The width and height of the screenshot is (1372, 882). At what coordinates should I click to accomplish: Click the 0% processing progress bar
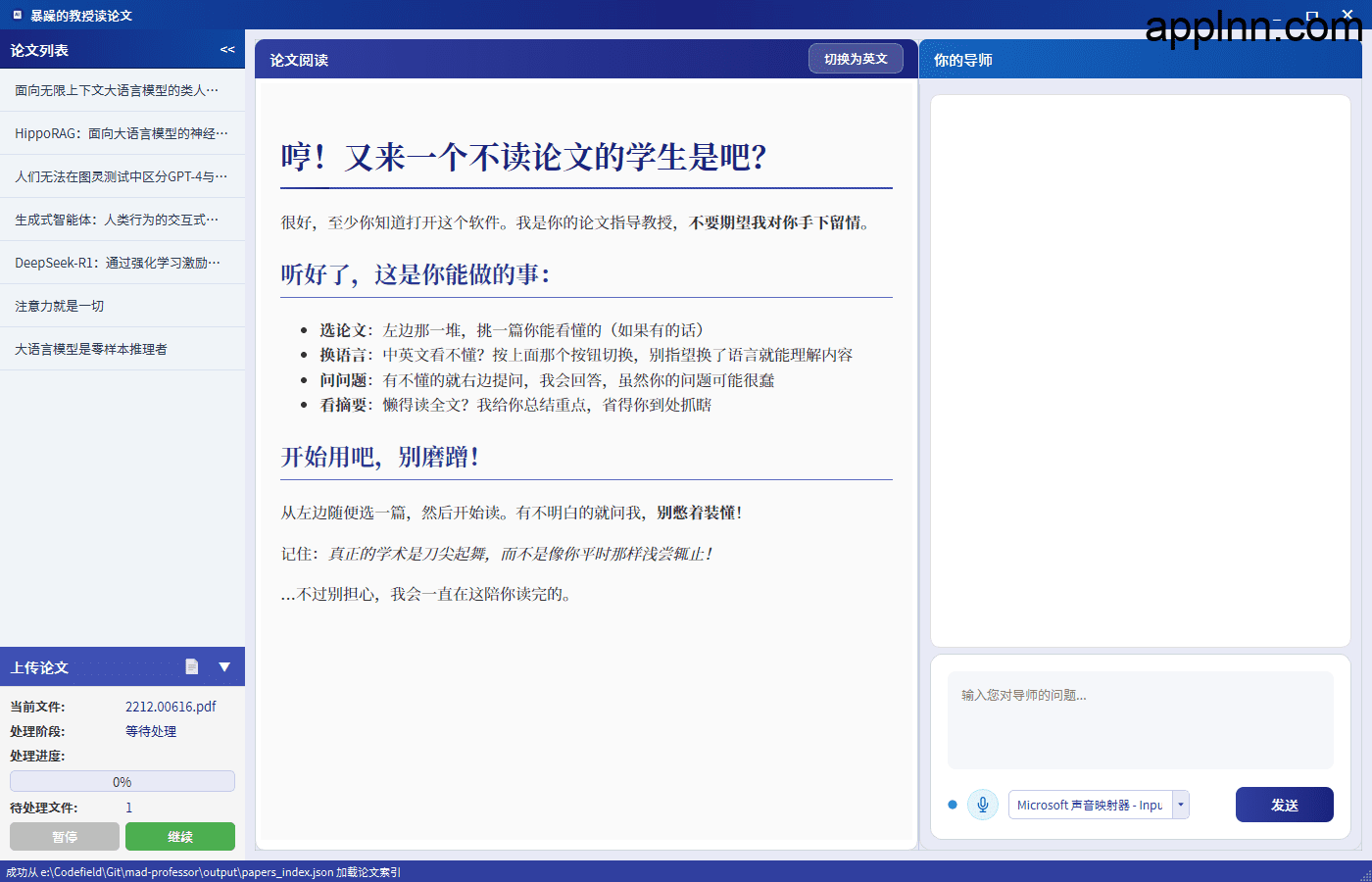coord(122,781)
